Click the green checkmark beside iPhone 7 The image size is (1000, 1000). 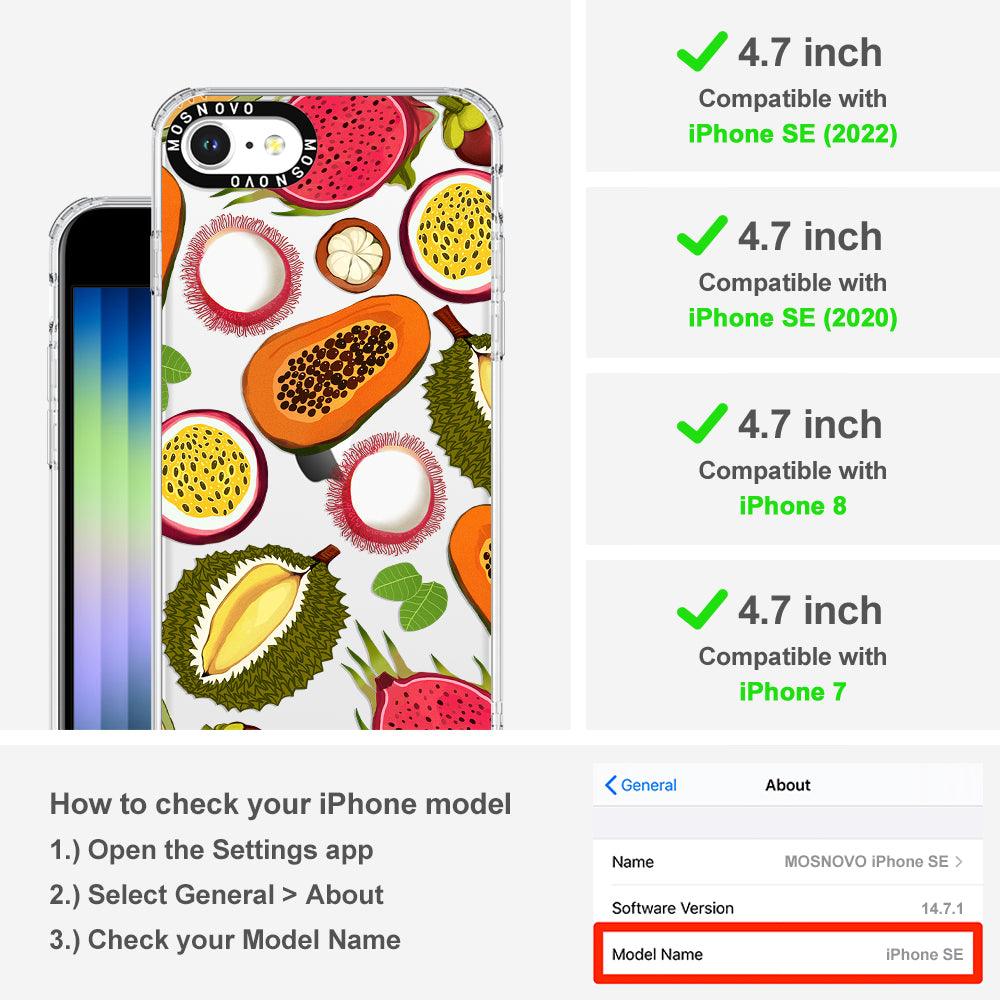702,609
